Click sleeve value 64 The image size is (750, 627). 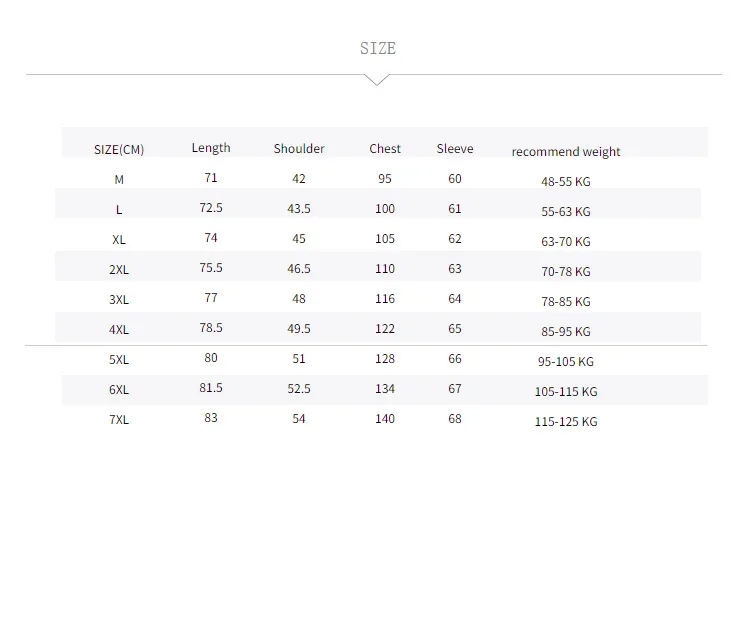tap(455, 299)
